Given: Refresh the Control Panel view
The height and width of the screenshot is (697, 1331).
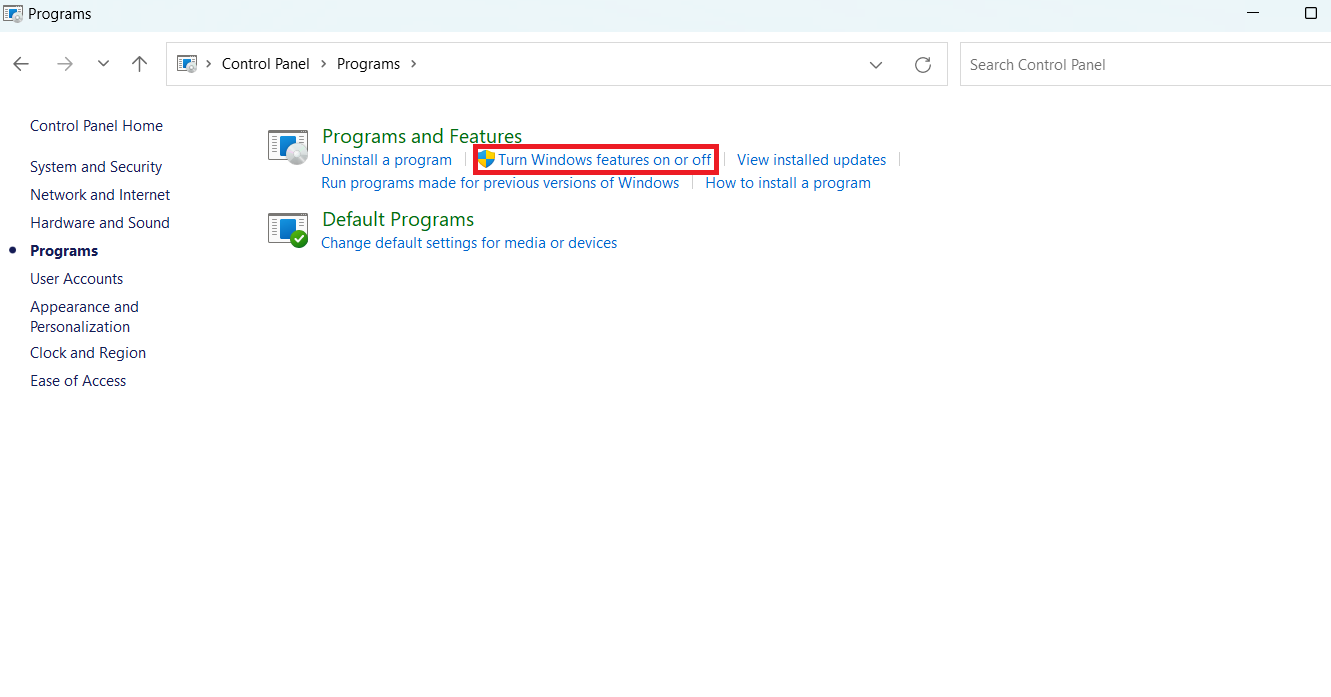Looking at the screenshot, I should [923, 65].
